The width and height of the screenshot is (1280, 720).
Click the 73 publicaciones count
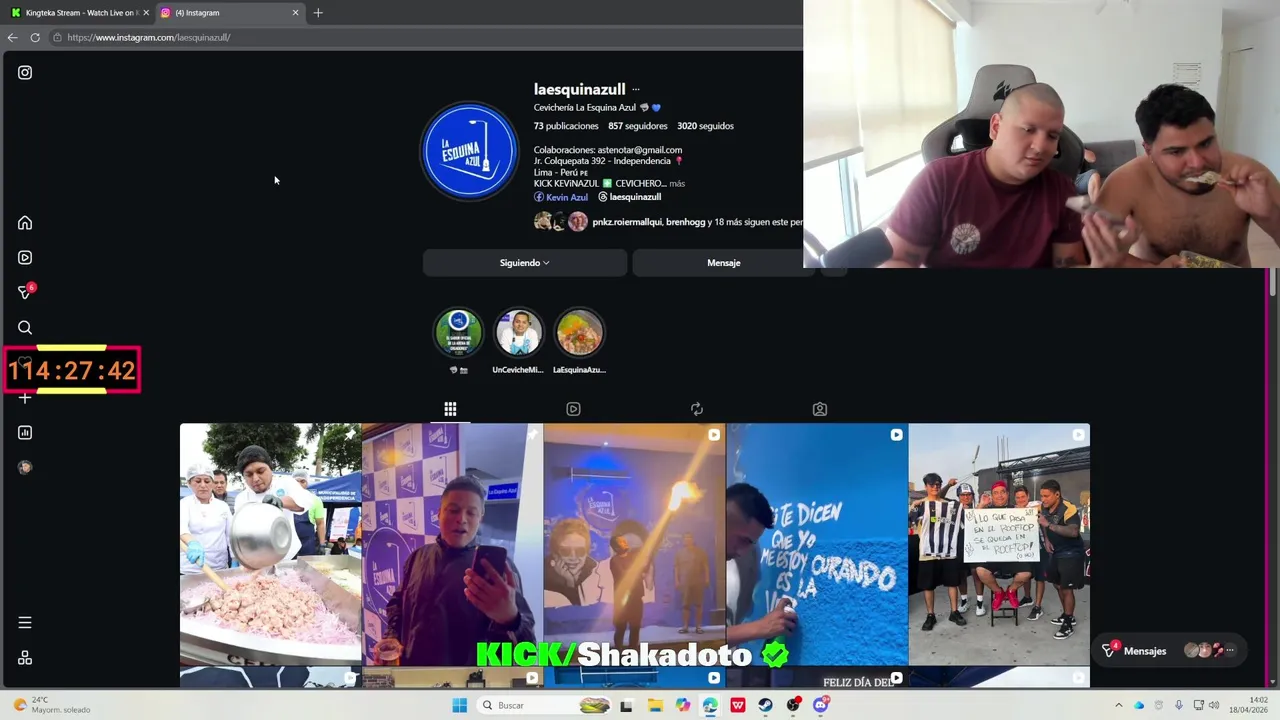click(566, 126)
